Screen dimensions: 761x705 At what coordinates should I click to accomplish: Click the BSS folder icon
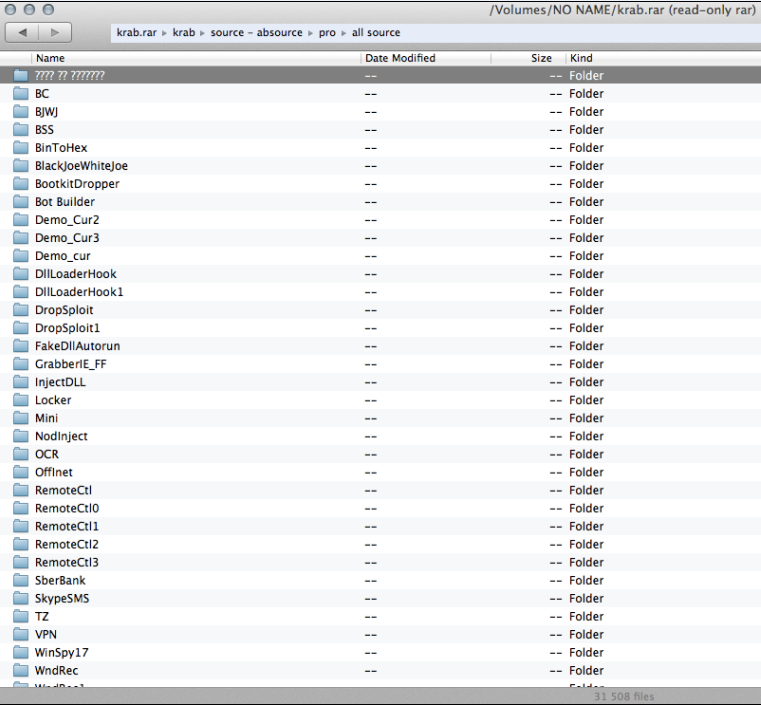click(x=20, y=130)
